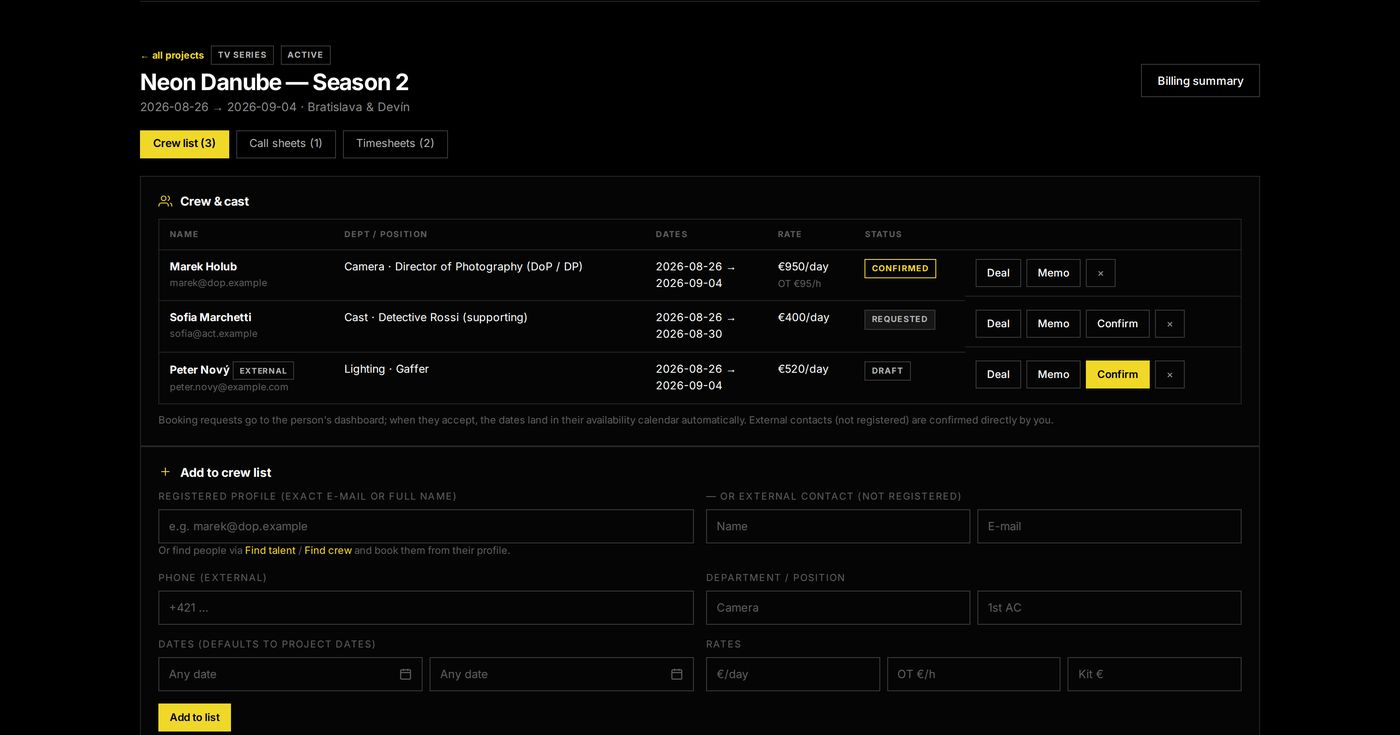The width and height of the screenshot is (1400, 735).
Task: Open calendar picker on end date field
Action: [676, 674]
